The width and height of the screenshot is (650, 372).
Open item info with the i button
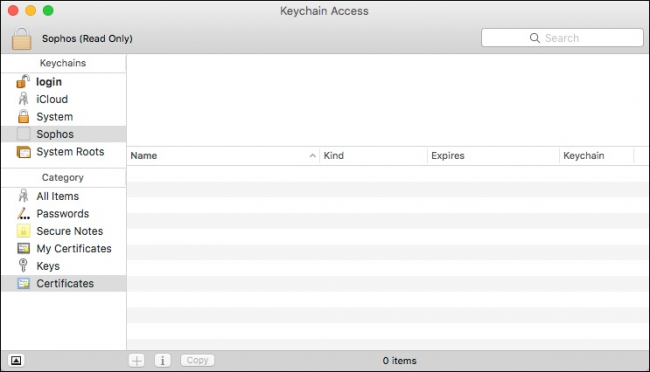coord(162,360)
